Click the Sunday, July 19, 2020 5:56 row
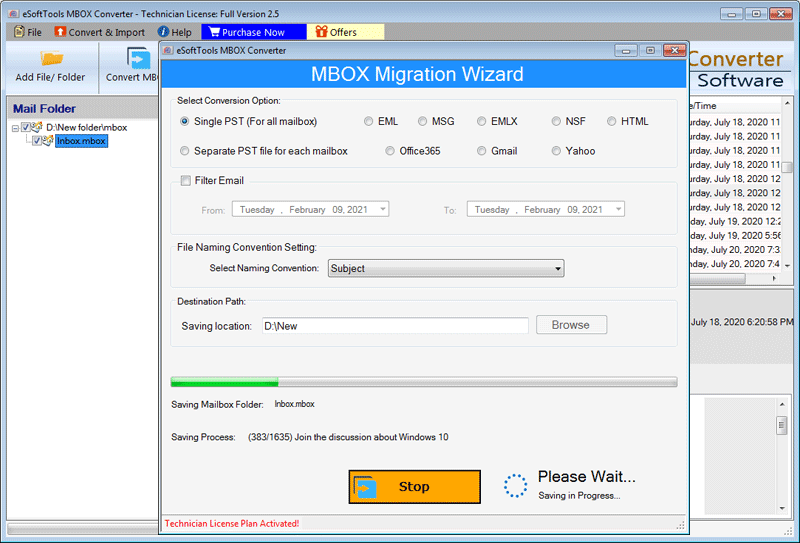The height and width of the screenshot is (543, 800). (735, 236)
